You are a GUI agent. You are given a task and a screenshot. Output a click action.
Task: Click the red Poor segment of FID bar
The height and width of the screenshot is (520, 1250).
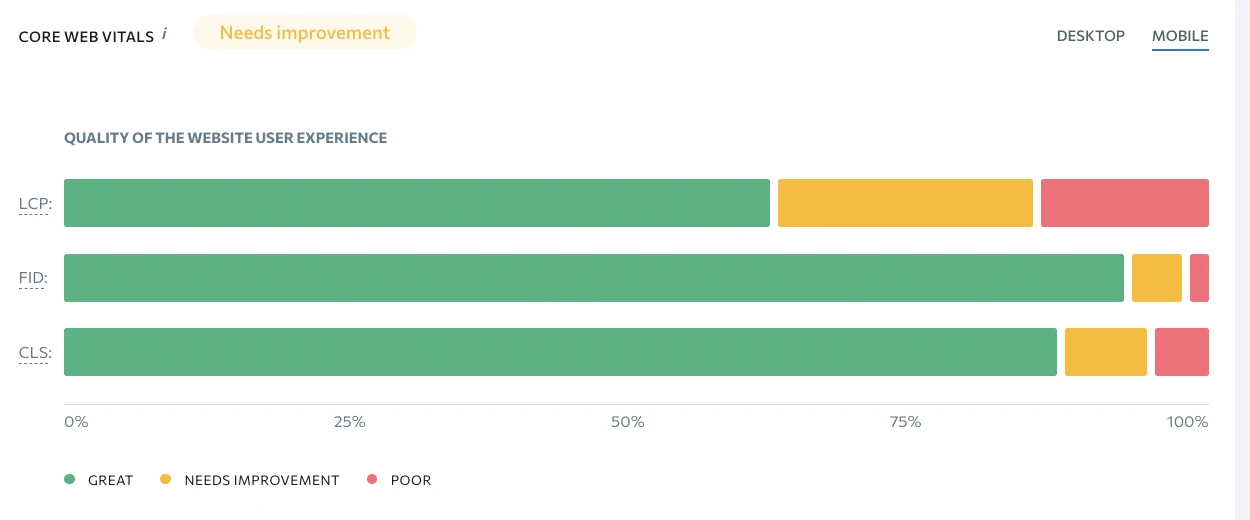click(x=1199, y=278)
